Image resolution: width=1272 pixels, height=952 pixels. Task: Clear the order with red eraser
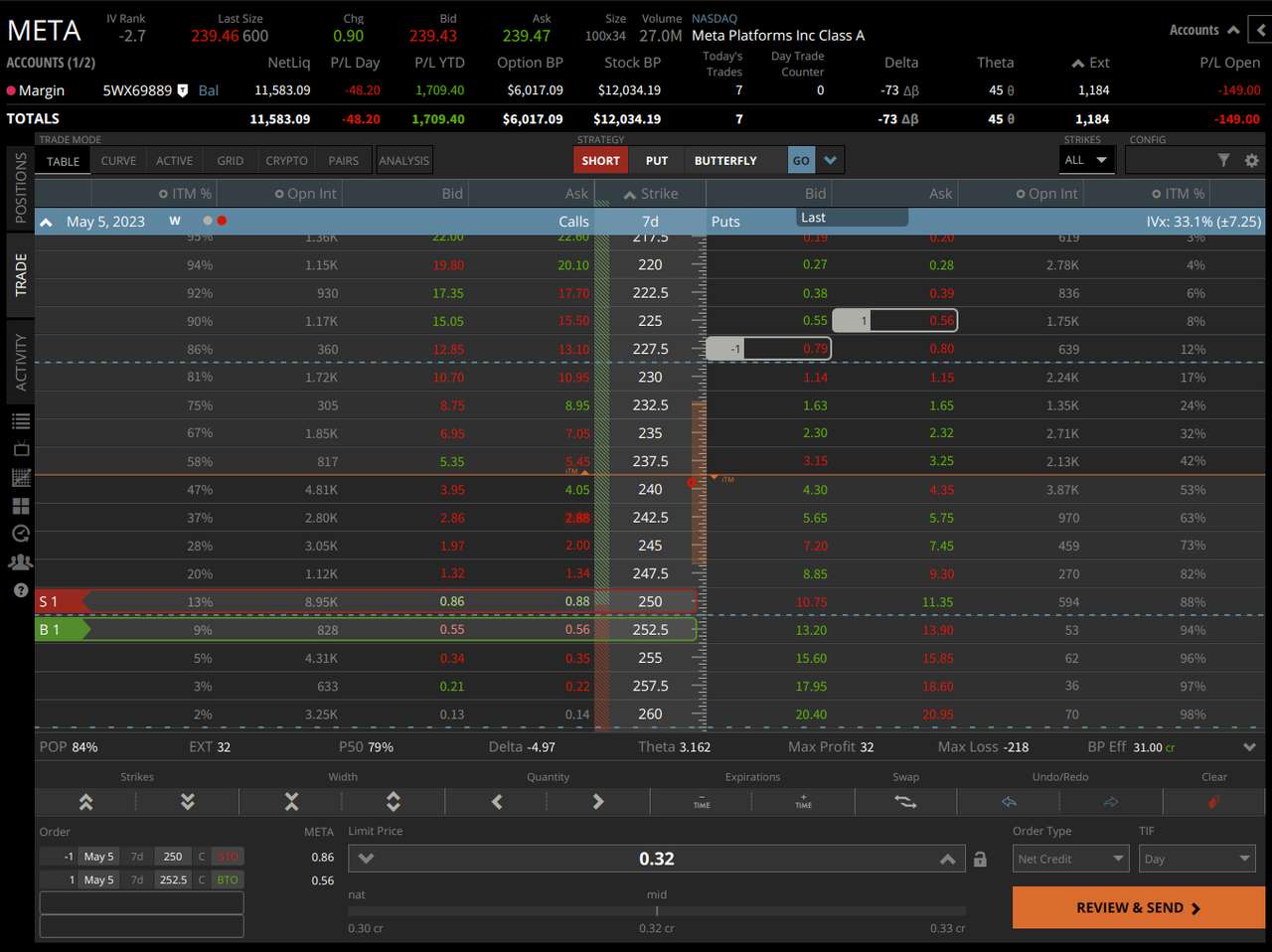pyautogui.click(x=1214, y=802)
